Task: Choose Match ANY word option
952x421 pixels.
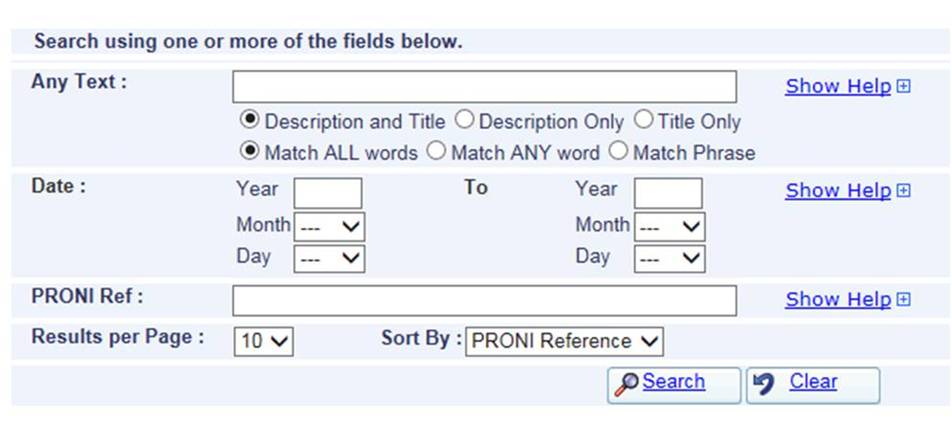Action: pos(436,151)
